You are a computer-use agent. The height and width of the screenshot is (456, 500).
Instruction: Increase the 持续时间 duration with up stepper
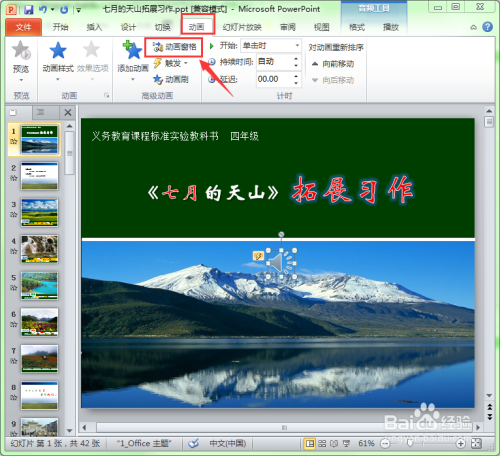[296, 59]
